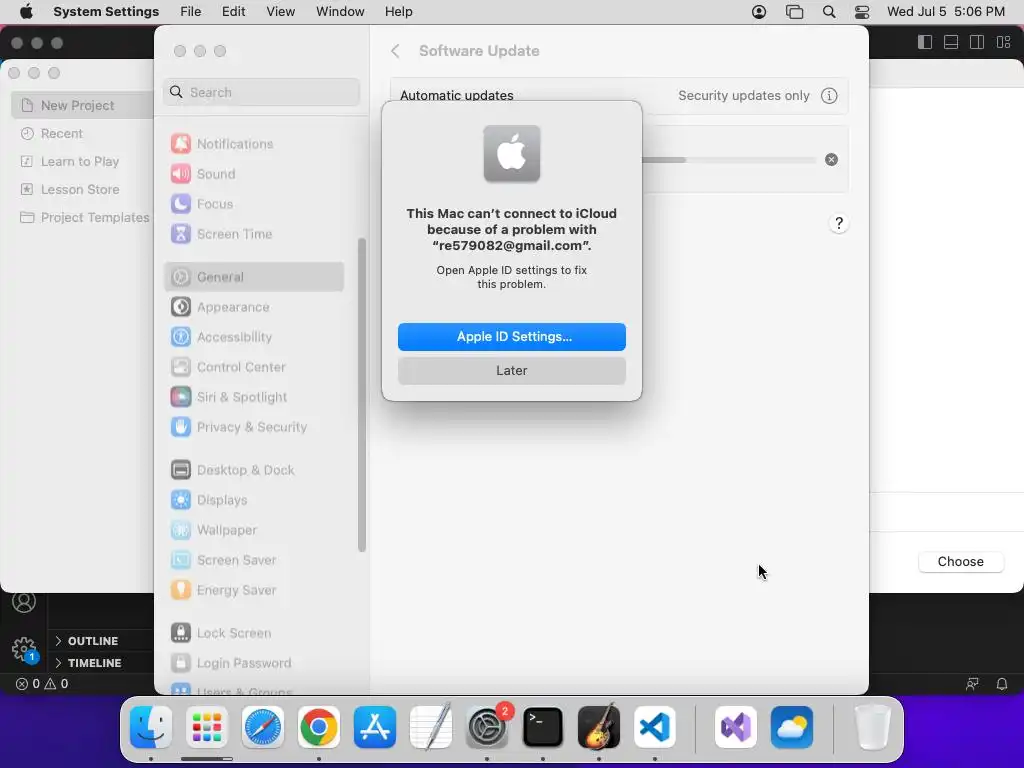Open Notifications settings in sidebar

pyautogui.click(x=254, y=144)
